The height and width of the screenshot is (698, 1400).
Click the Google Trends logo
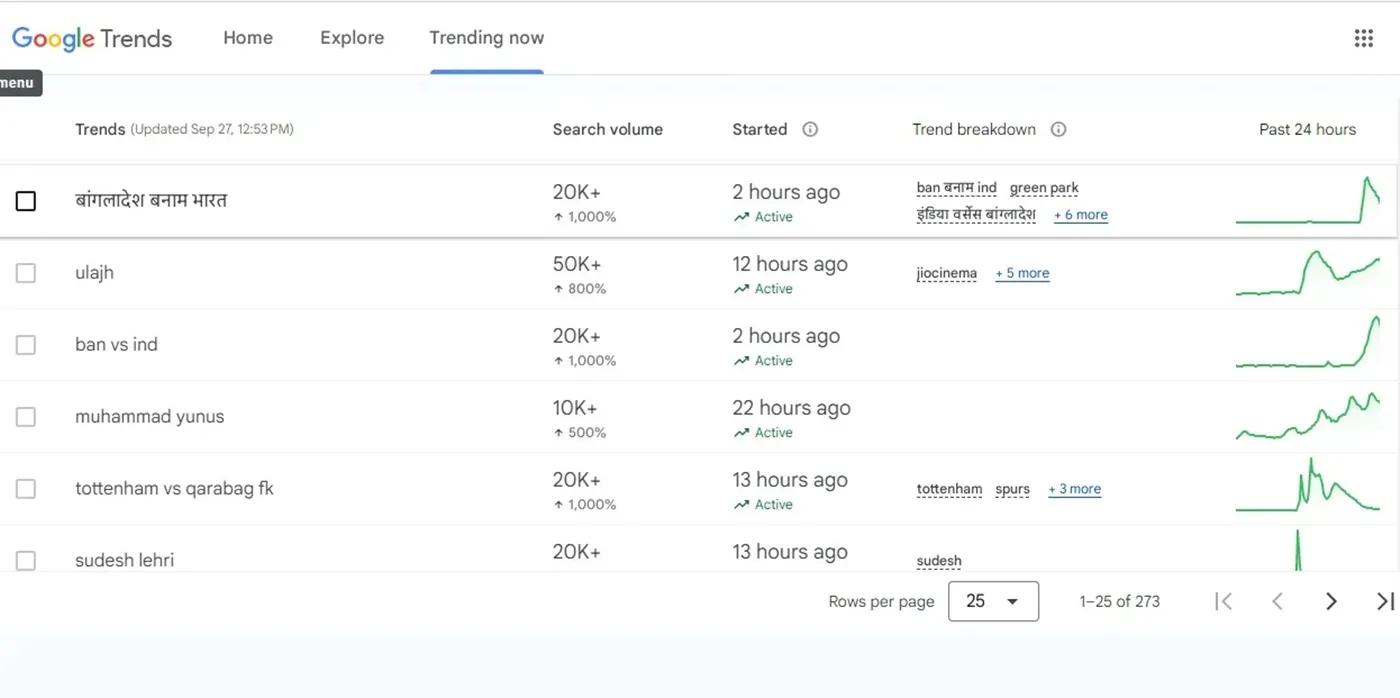pos(92,38)
